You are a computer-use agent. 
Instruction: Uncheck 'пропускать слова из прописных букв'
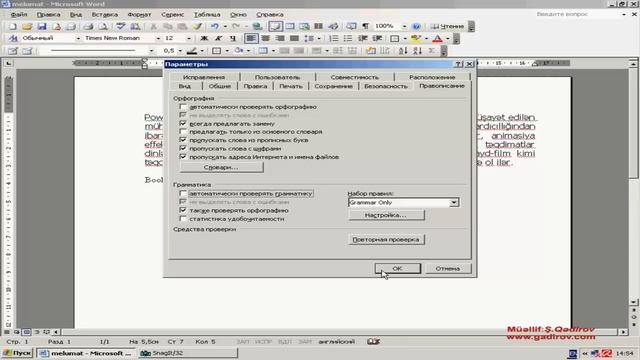[x=183, y=140]
